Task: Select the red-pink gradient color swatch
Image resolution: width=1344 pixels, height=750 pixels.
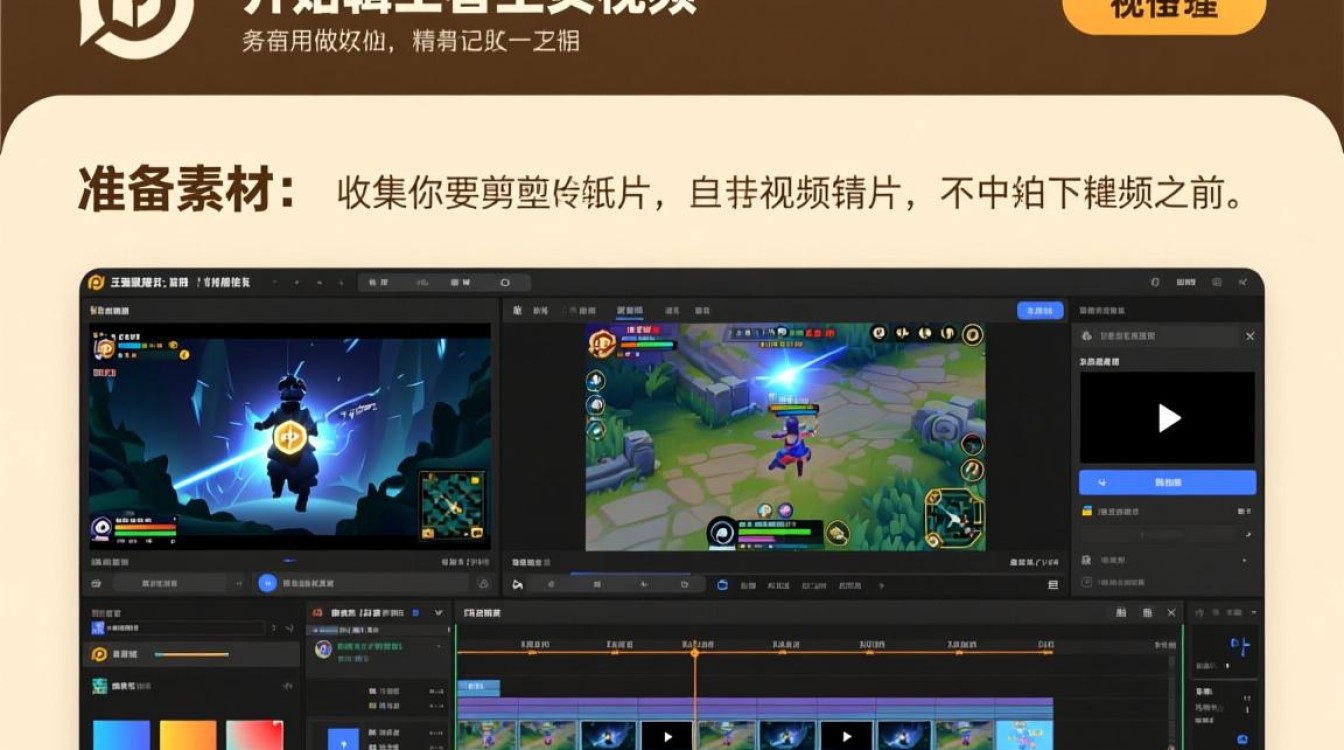Action: (x=255, y=735)
